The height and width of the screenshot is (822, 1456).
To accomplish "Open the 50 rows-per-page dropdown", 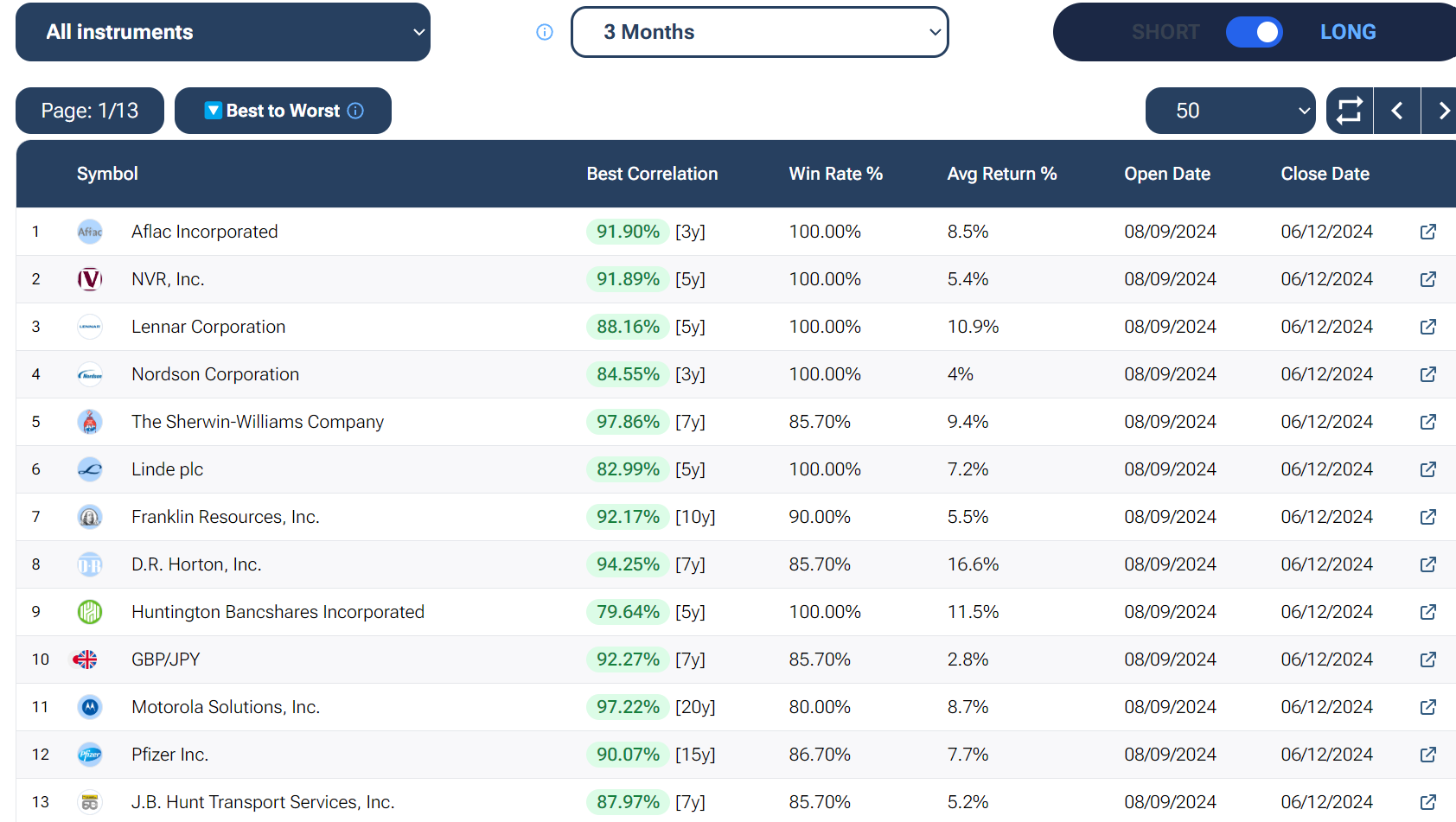I will point(1230,111).
